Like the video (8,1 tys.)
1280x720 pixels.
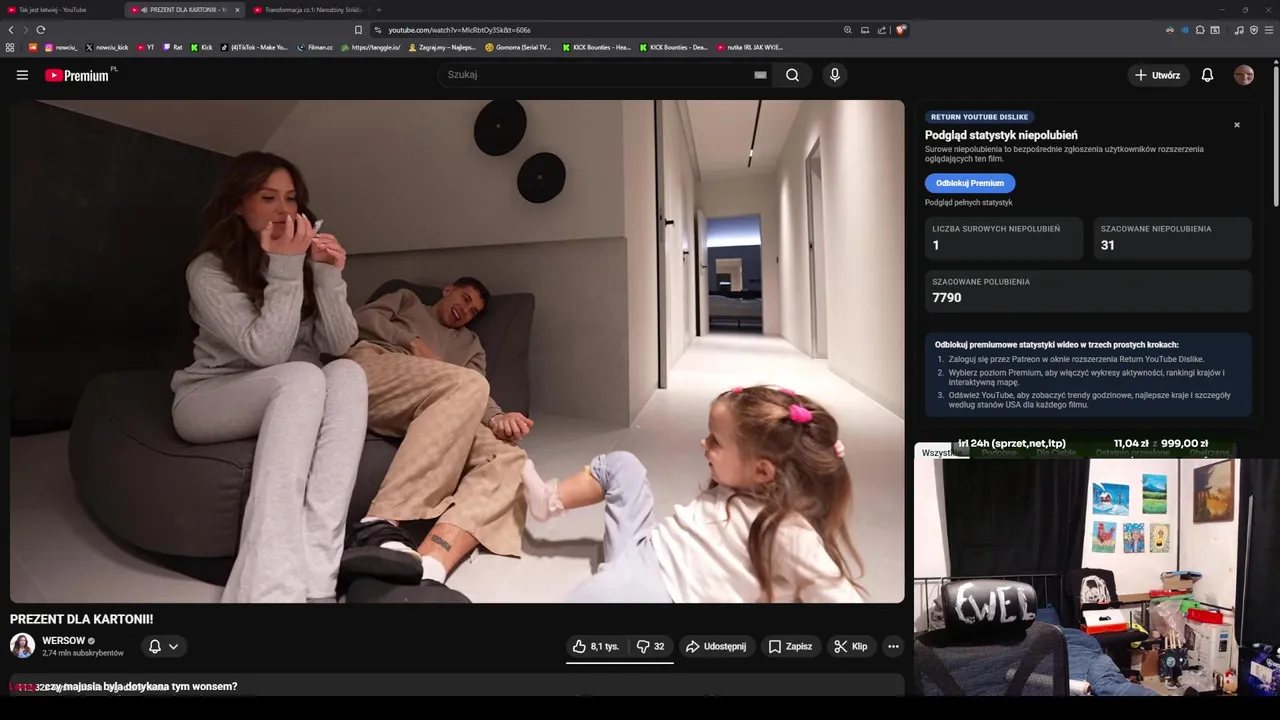597,646
